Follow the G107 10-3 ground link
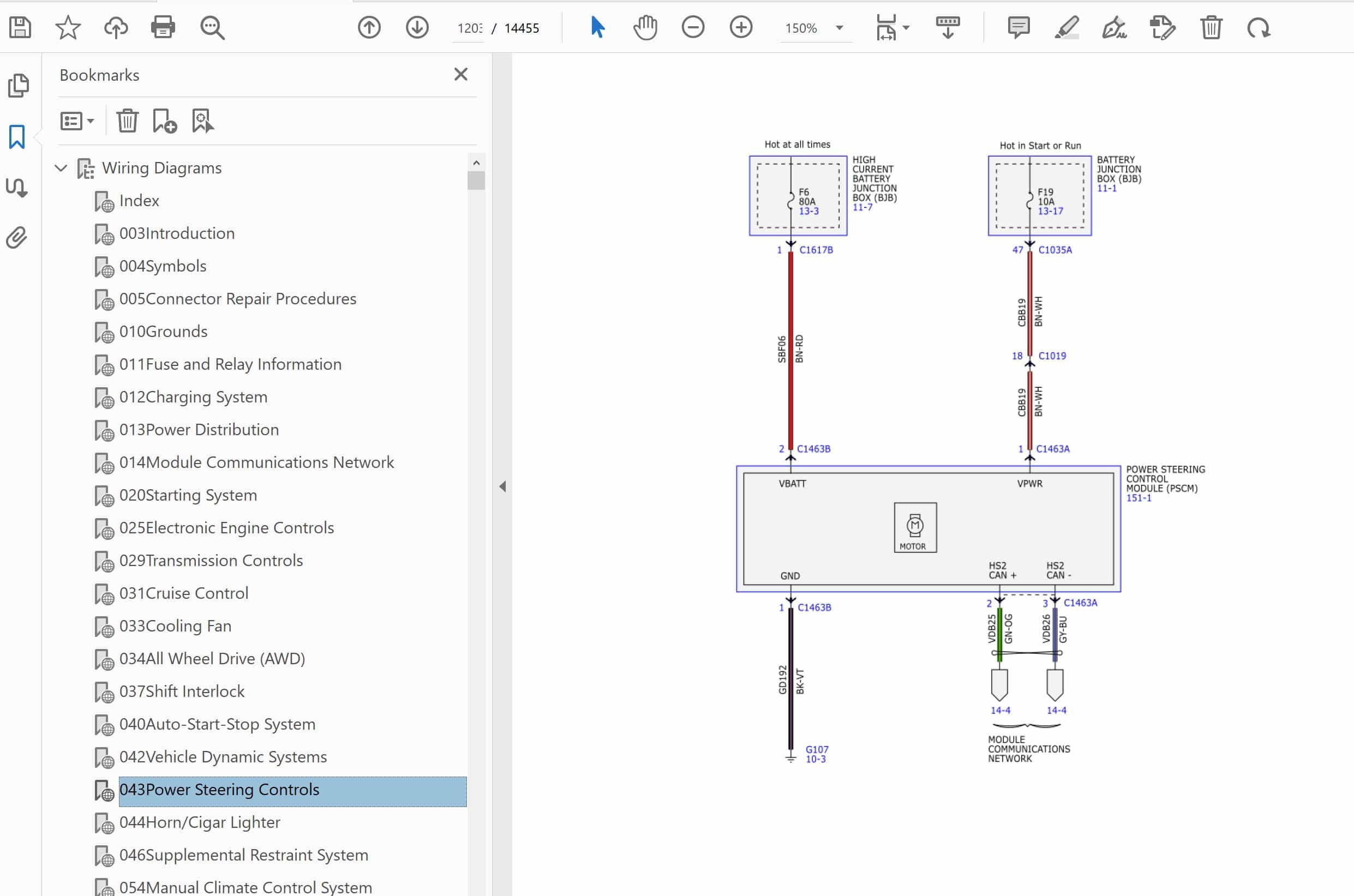Viewport: 1354px width, 896px height. [x=817, y=754]
